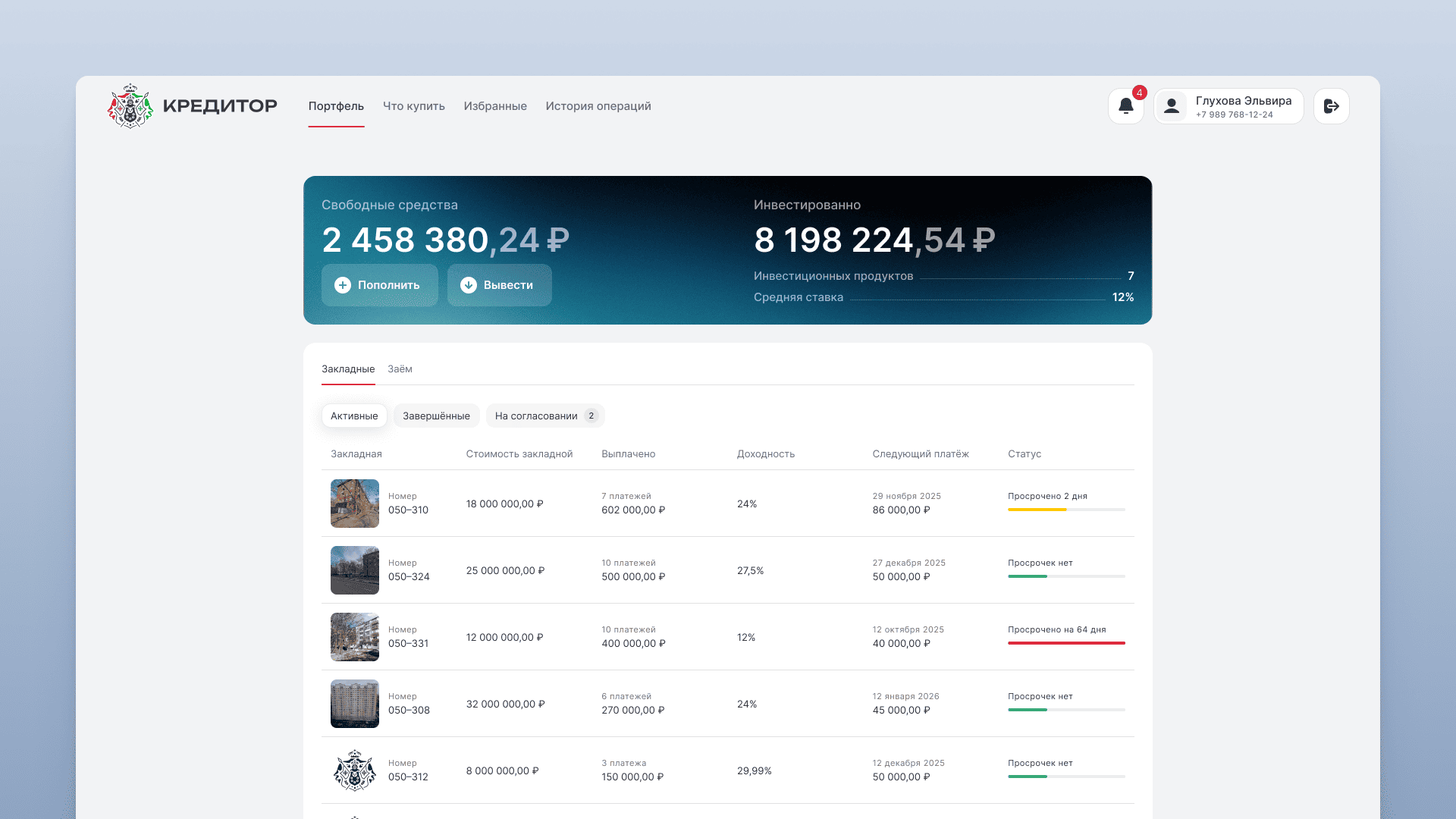Click the logout arrow icon

(1331, 106)
